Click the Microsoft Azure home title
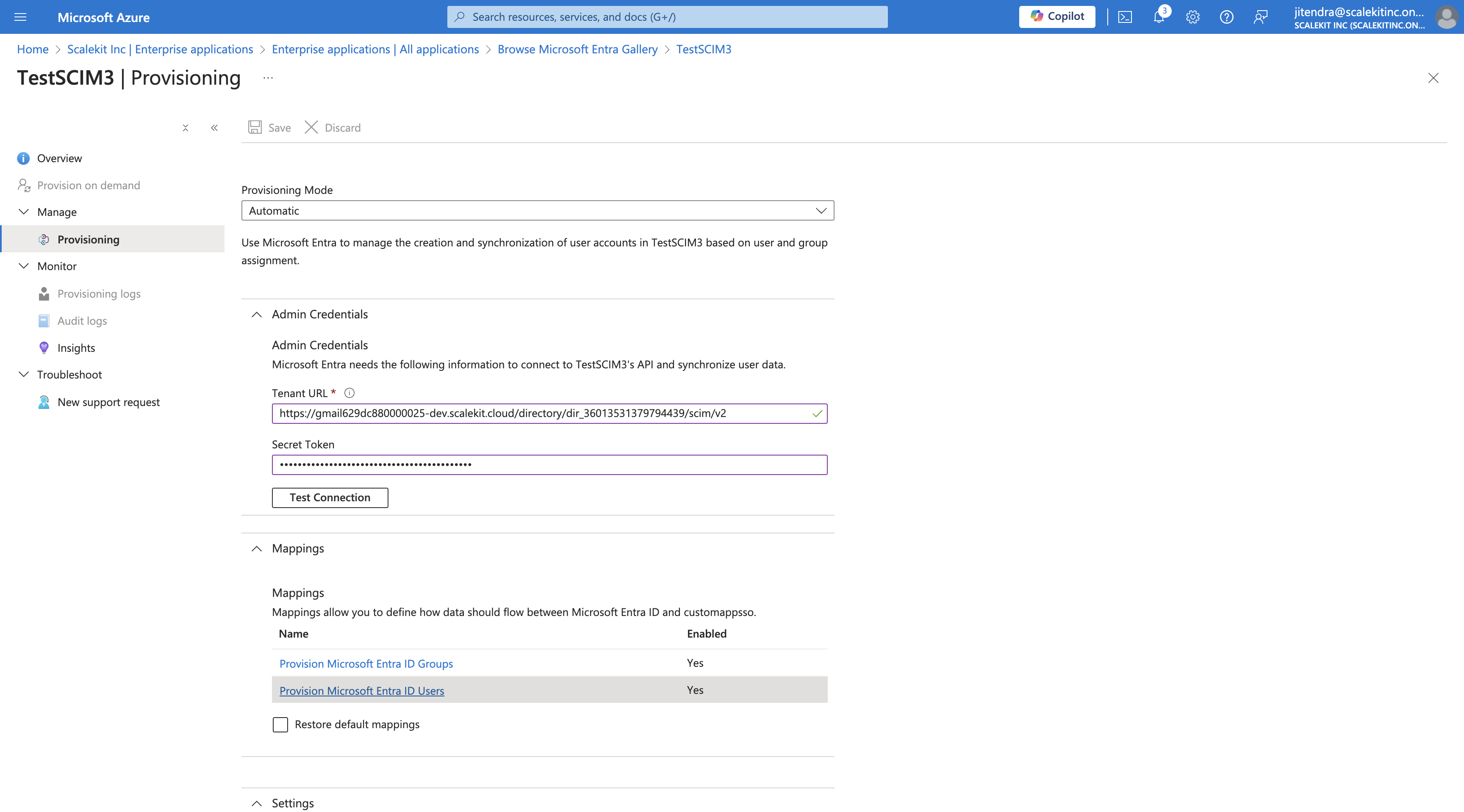The height and width of the screenshot is (812, 1464). (x=103, y=17)
